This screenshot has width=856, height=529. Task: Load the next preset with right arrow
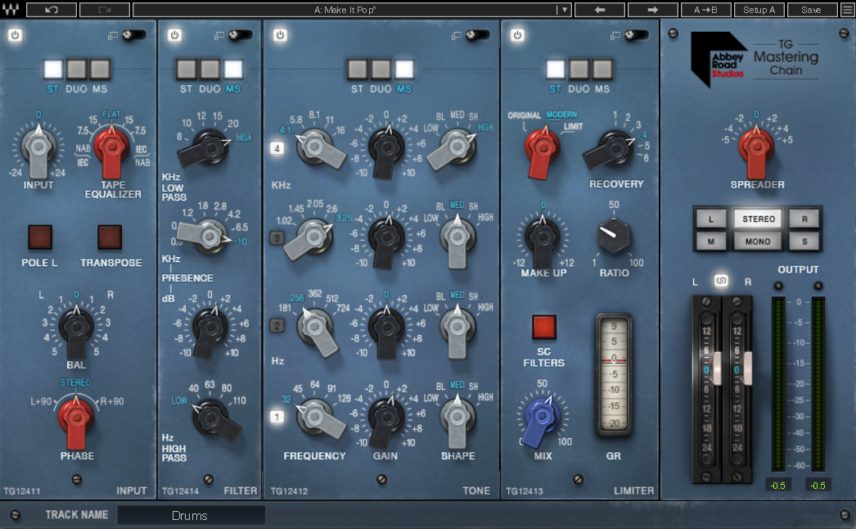click(651, 10)
